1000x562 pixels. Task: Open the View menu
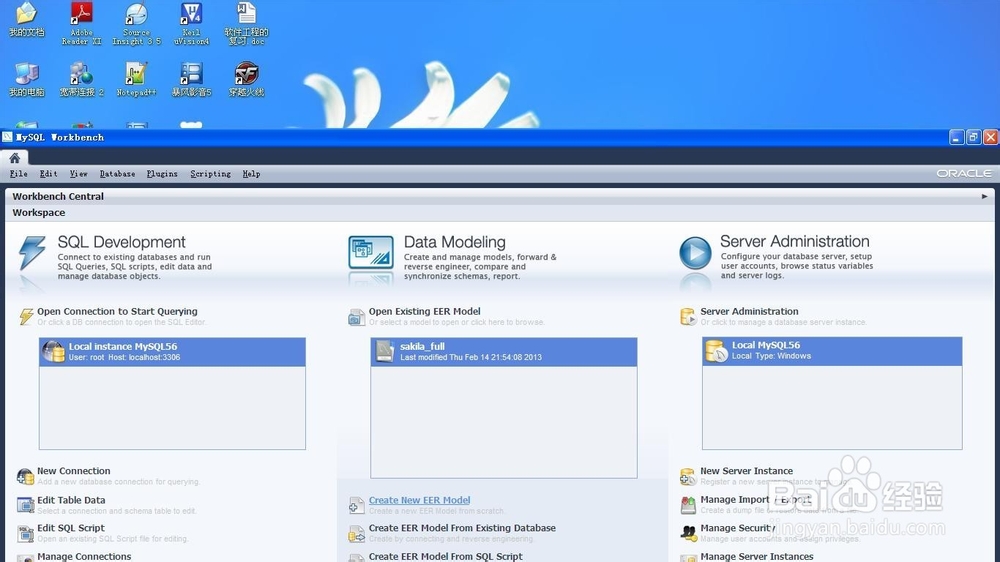coord(78,174)
